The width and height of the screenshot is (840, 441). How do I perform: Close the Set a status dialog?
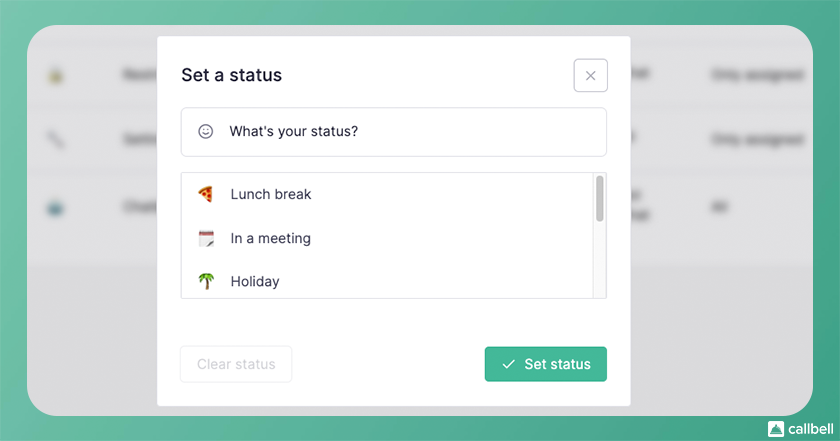click(x=590, y=75)
